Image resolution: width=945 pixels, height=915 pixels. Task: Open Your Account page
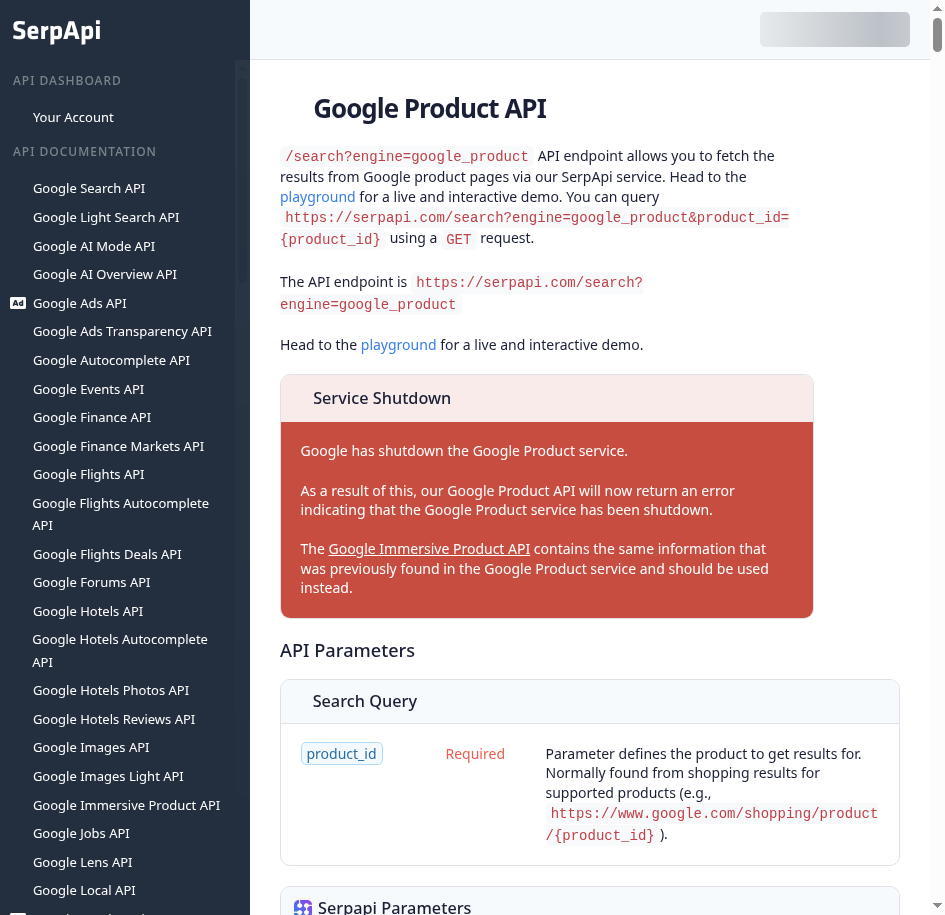click(x=73, y=118)
